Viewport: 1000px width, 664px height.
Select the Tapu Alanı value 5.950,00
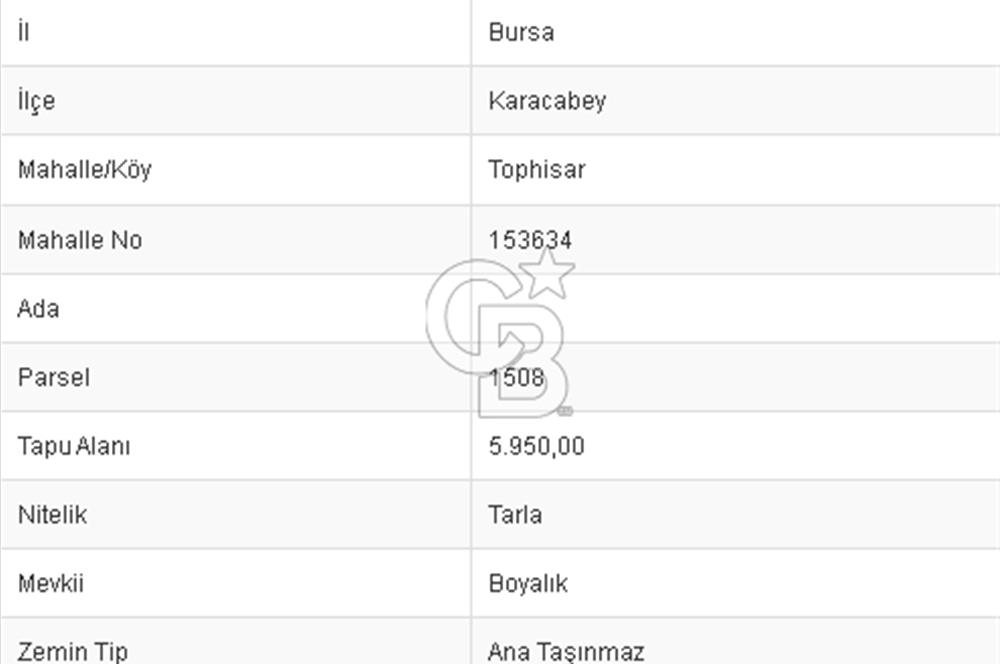coord(536,446)
